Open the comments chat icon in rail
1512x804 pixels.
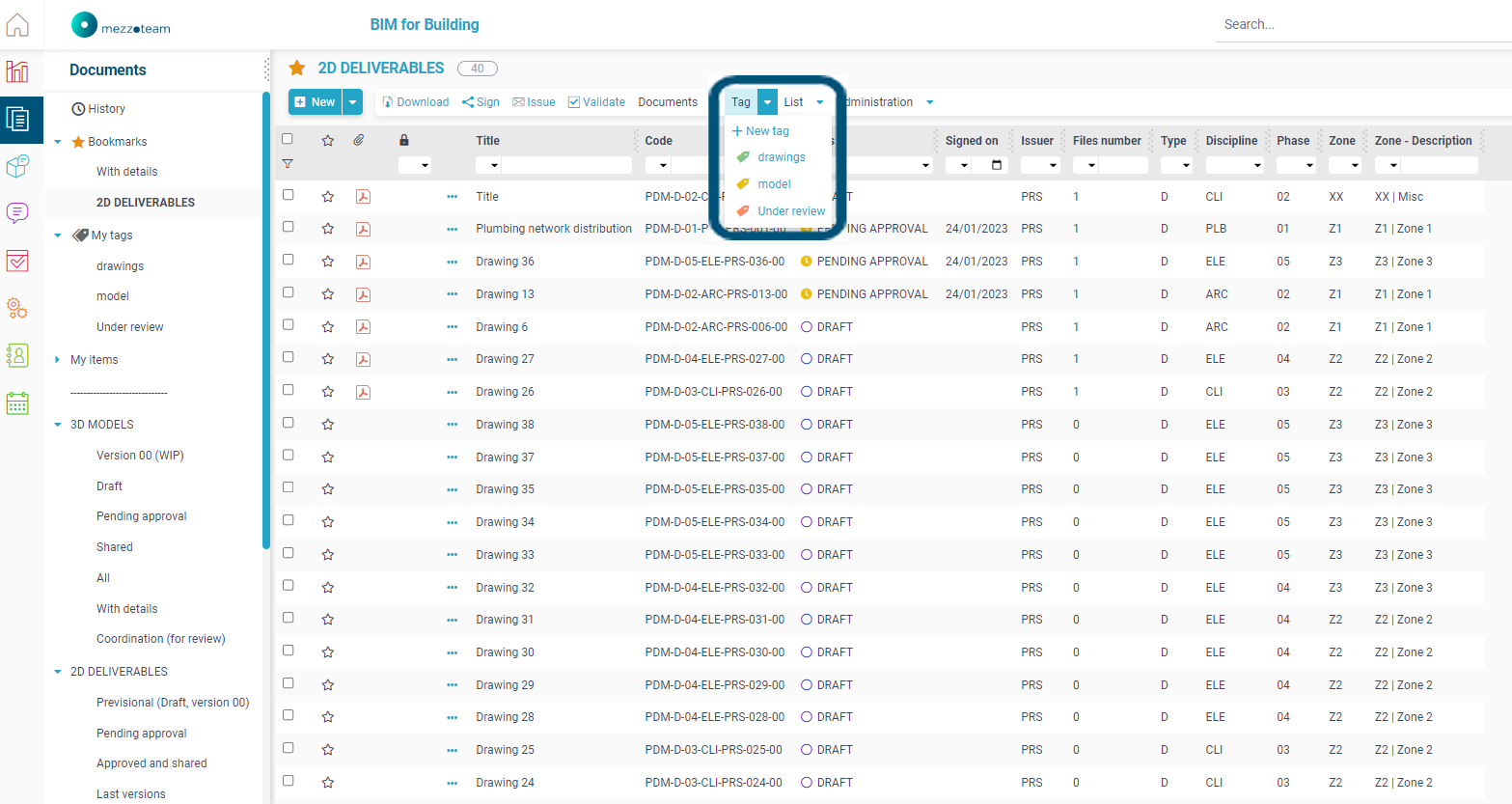[x=17, y=213]
